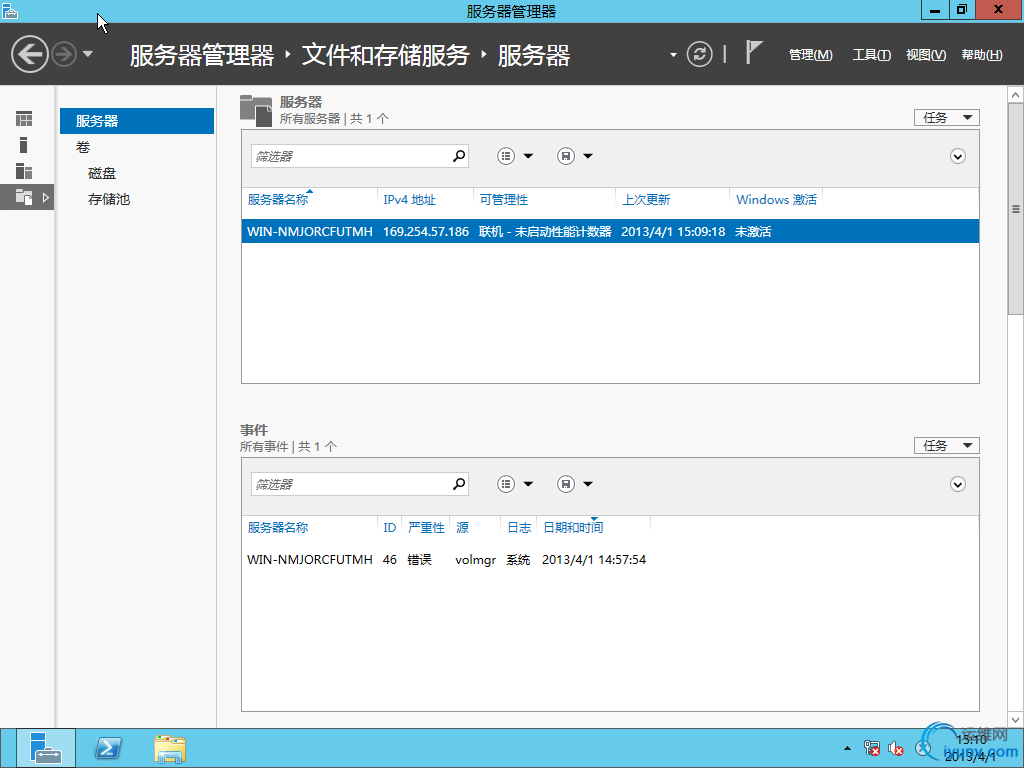This screenshot has width=1024, height=768.
Task: Show hidden tray icons arrow
Action: (847, 748)
